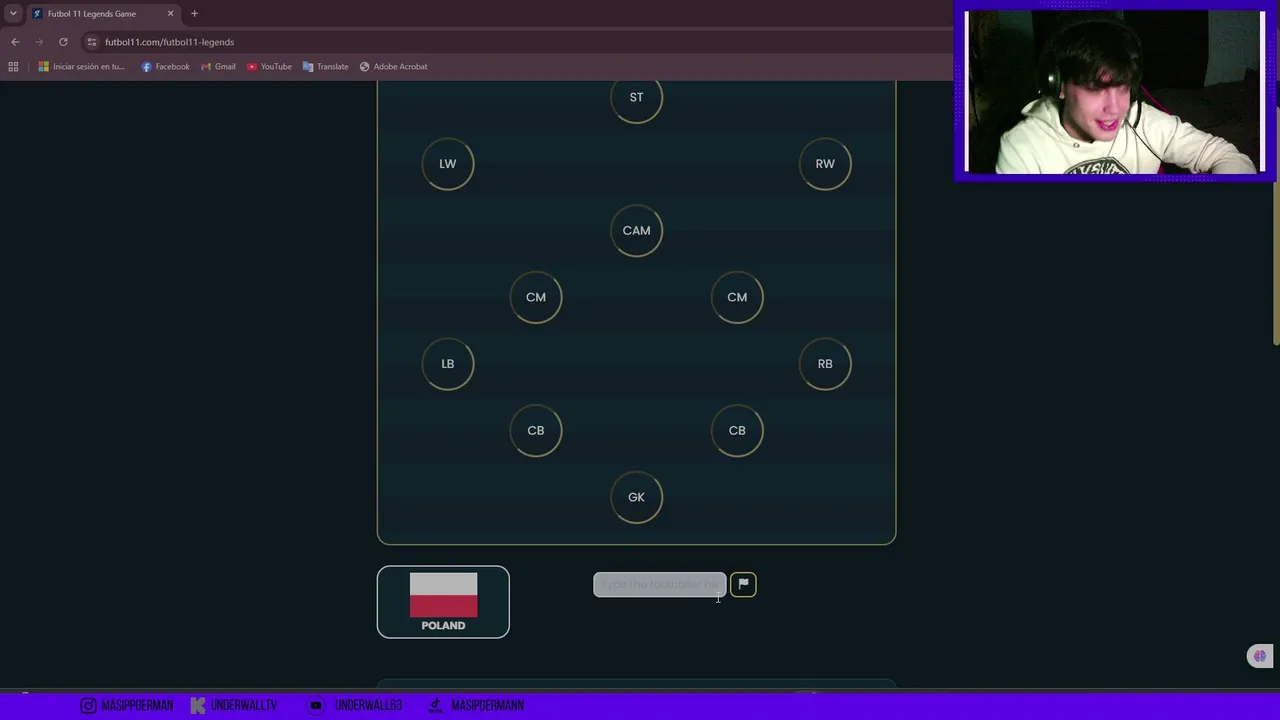Select the CAM position circle
1280x720 pixels.
coord(636,230)
